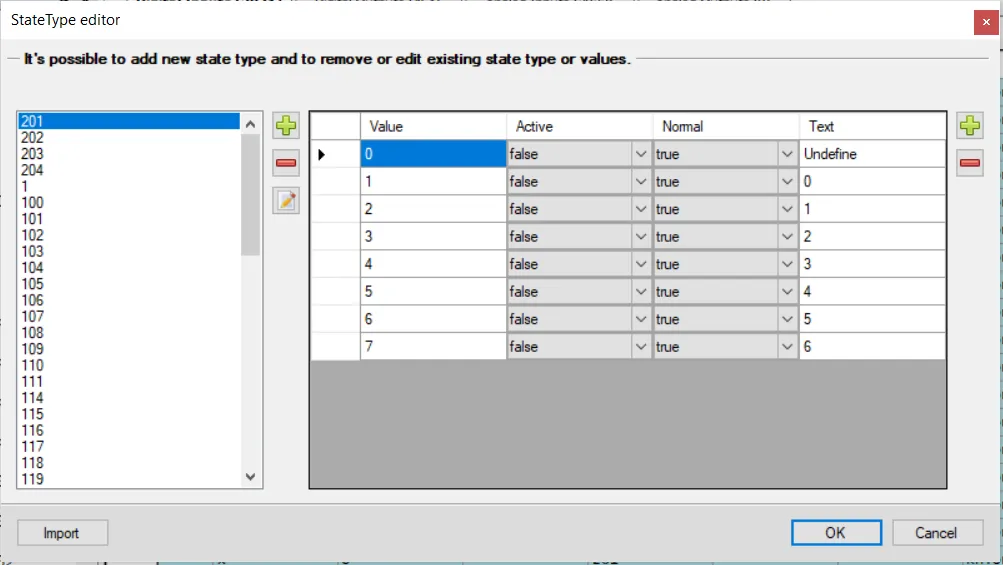Open Normal dropdown for value 0 row
The width and height of the screenshot is (1003, 565).
pos(787,154)
